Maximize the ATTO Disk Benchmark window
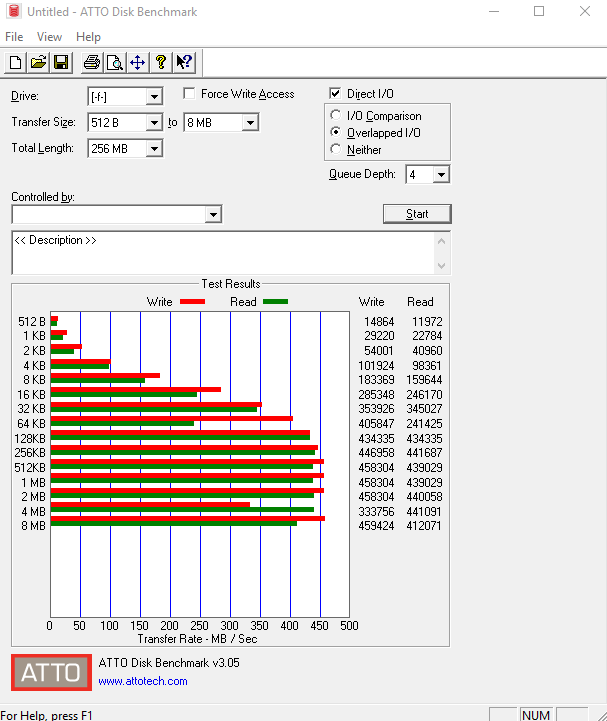The width and height of the screenshot is (607, 721). tap(539, 11)
